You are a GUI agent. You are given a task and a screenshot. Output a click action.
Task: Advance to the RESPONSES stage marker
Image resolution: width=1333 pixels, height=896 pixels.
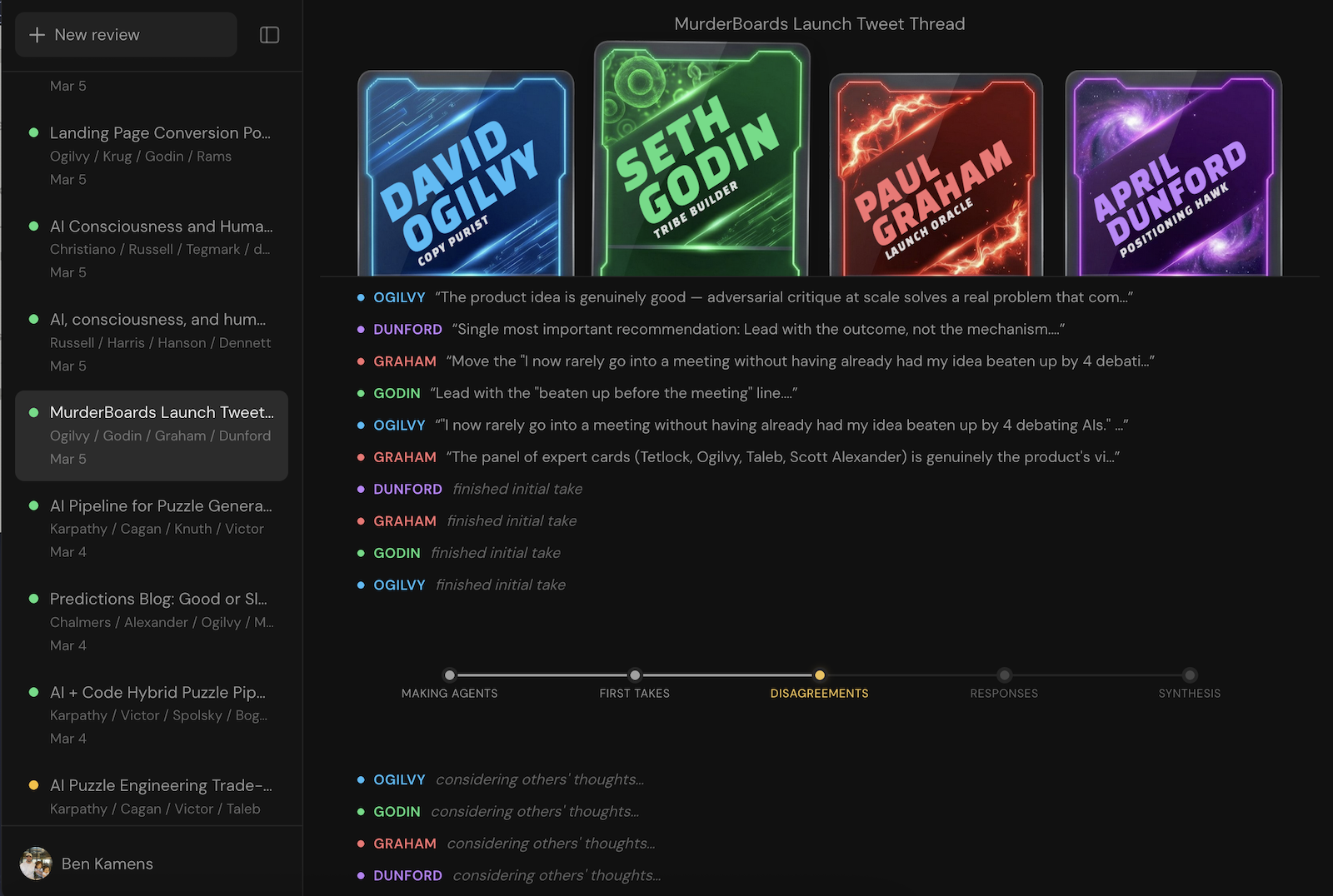click(x=1004, y=675)
